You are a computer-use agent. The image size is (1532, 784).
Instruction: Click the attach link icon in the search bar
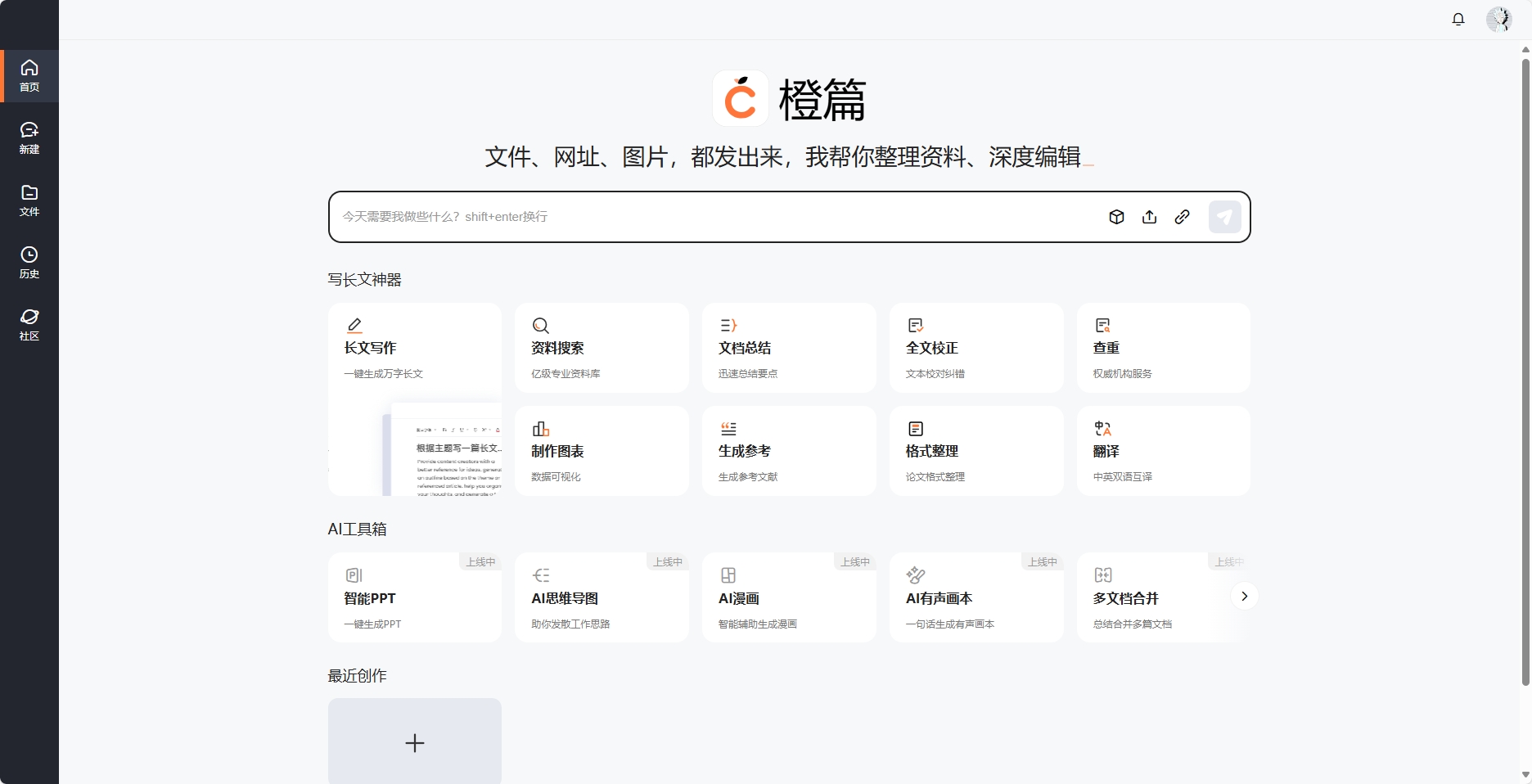[1181, 217]
